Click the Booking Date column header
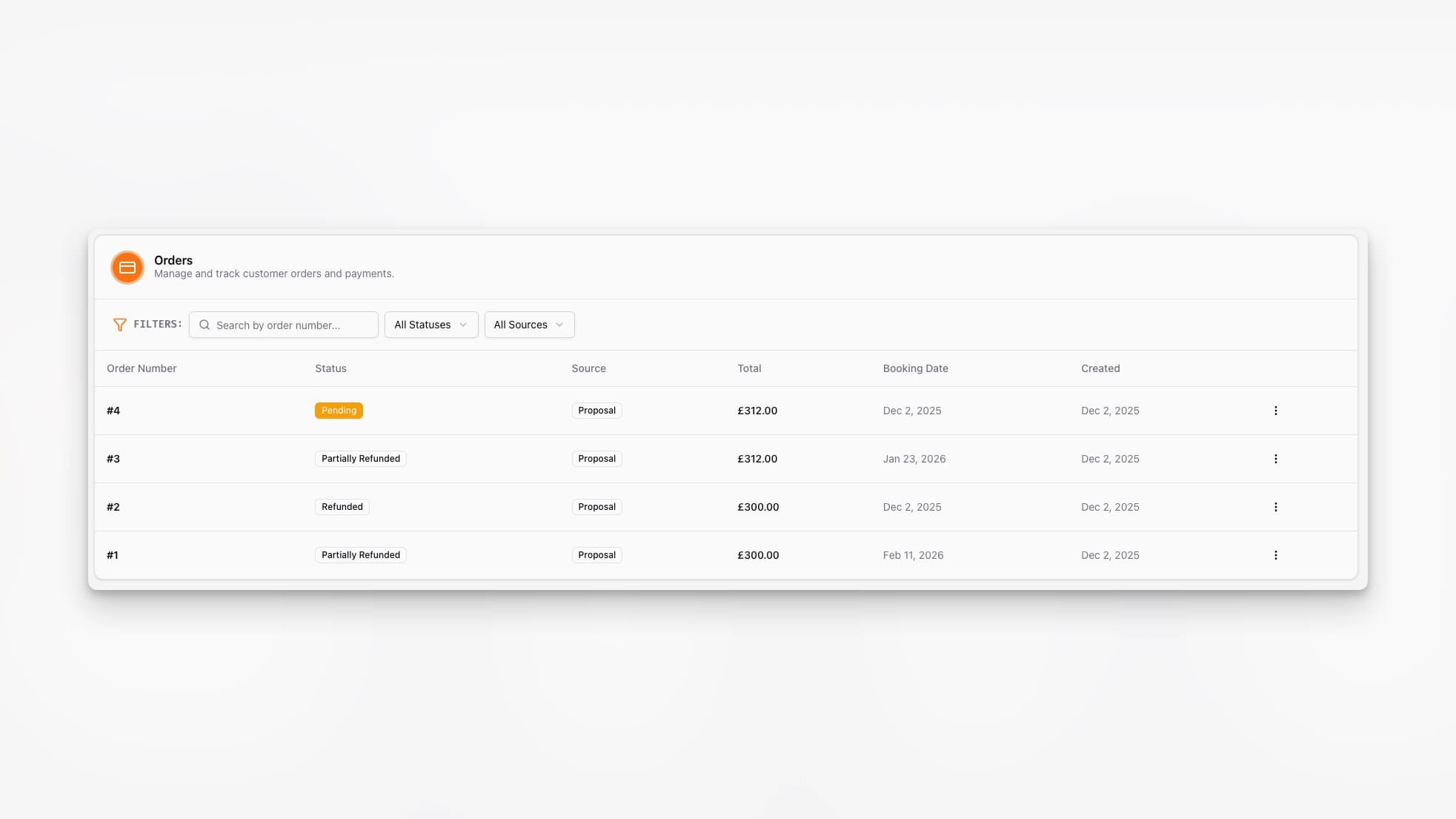The width and height of the screenshot is (1456, 819). pos(915,368)
